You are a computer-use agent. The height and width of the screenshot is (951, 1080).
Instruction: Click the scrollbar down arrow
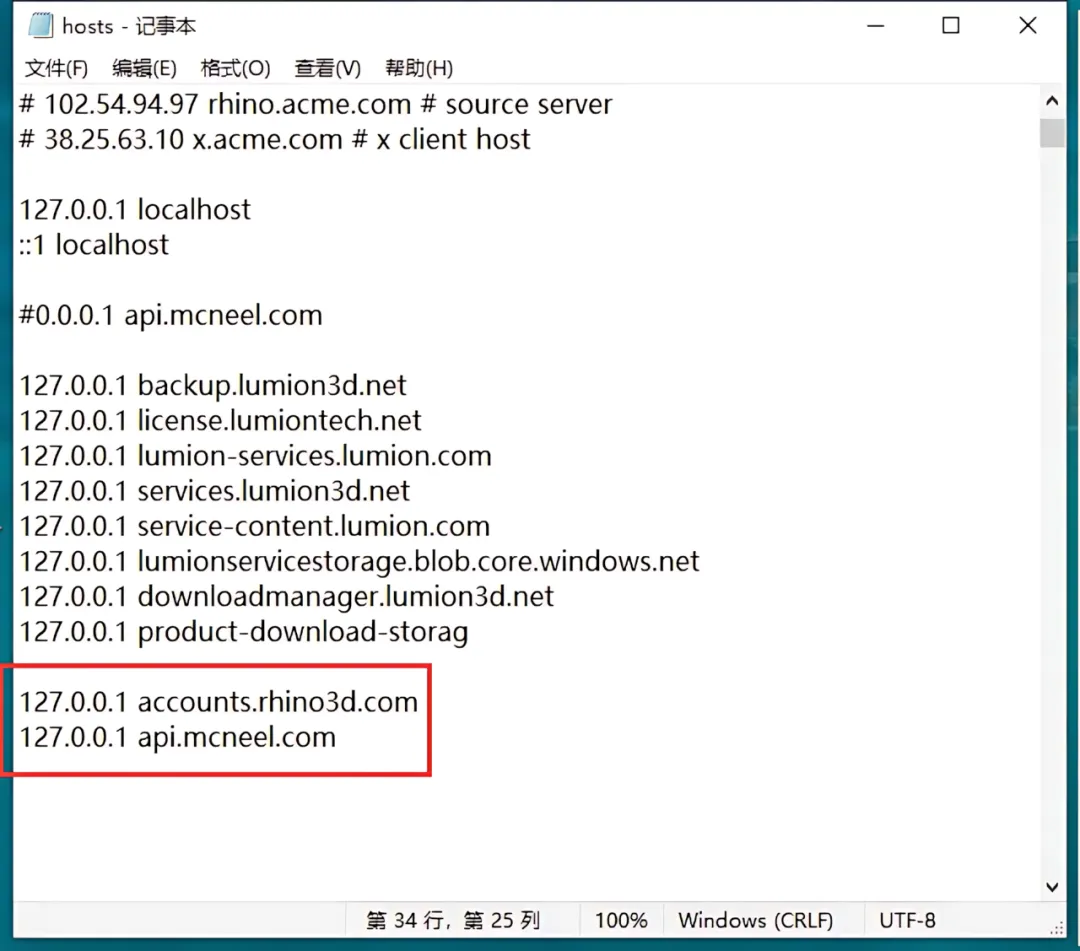[x=1052, y=887]
